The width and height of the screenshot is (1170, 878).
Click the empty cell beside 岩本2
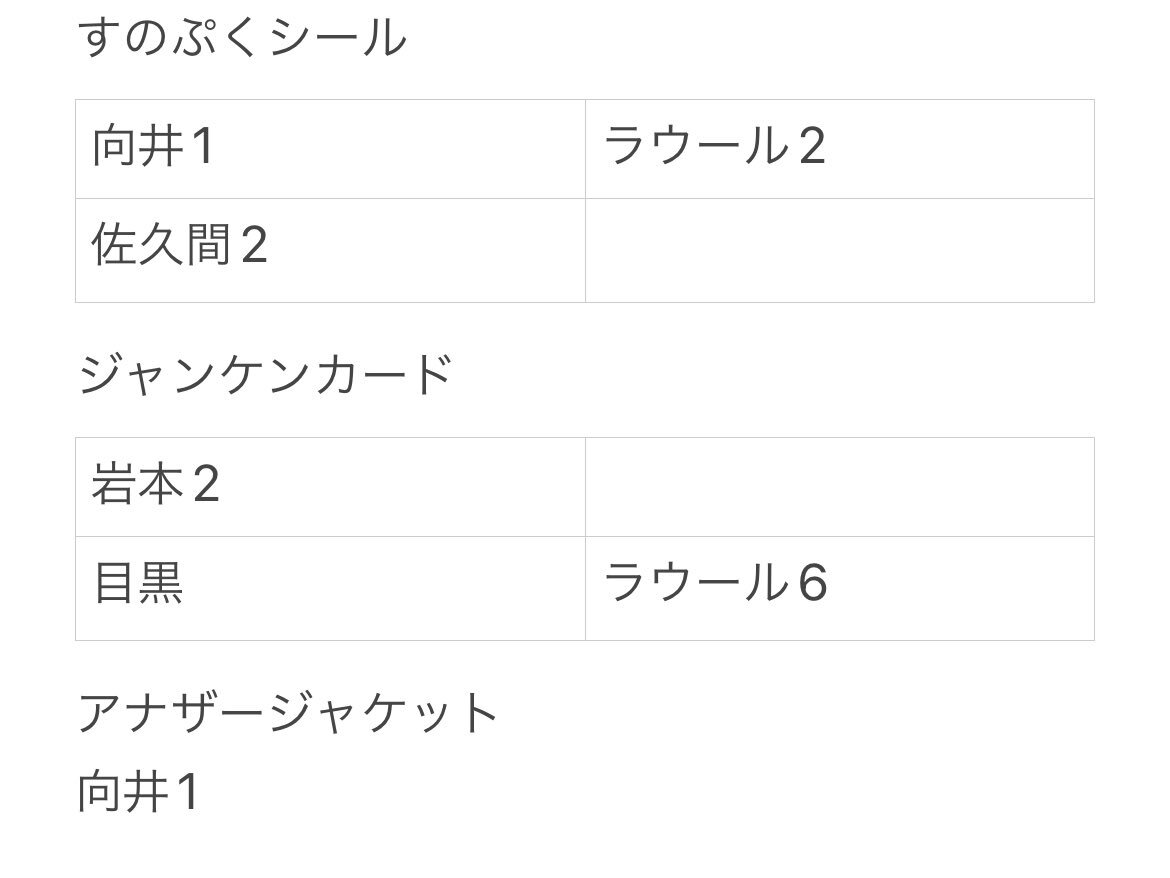[840, 487]
